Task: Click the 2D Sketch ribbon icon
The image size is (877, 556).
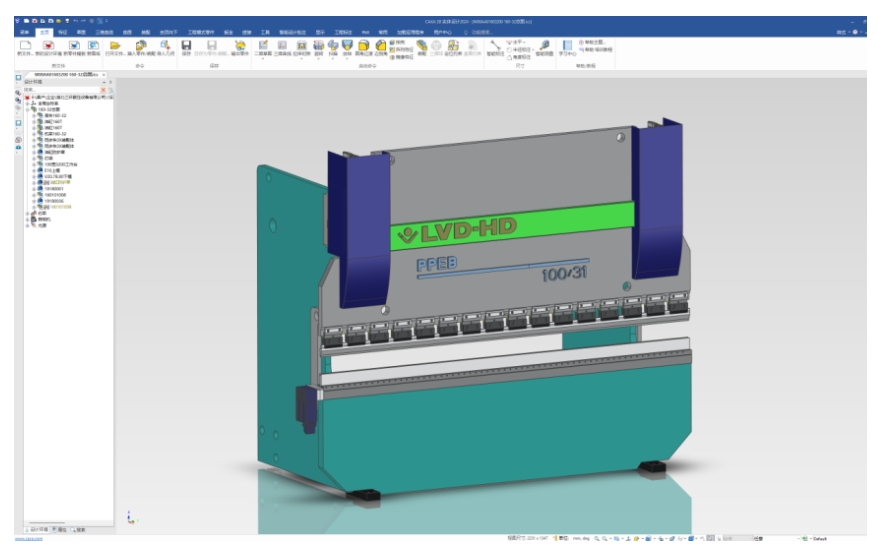Action: pos(263,45)
